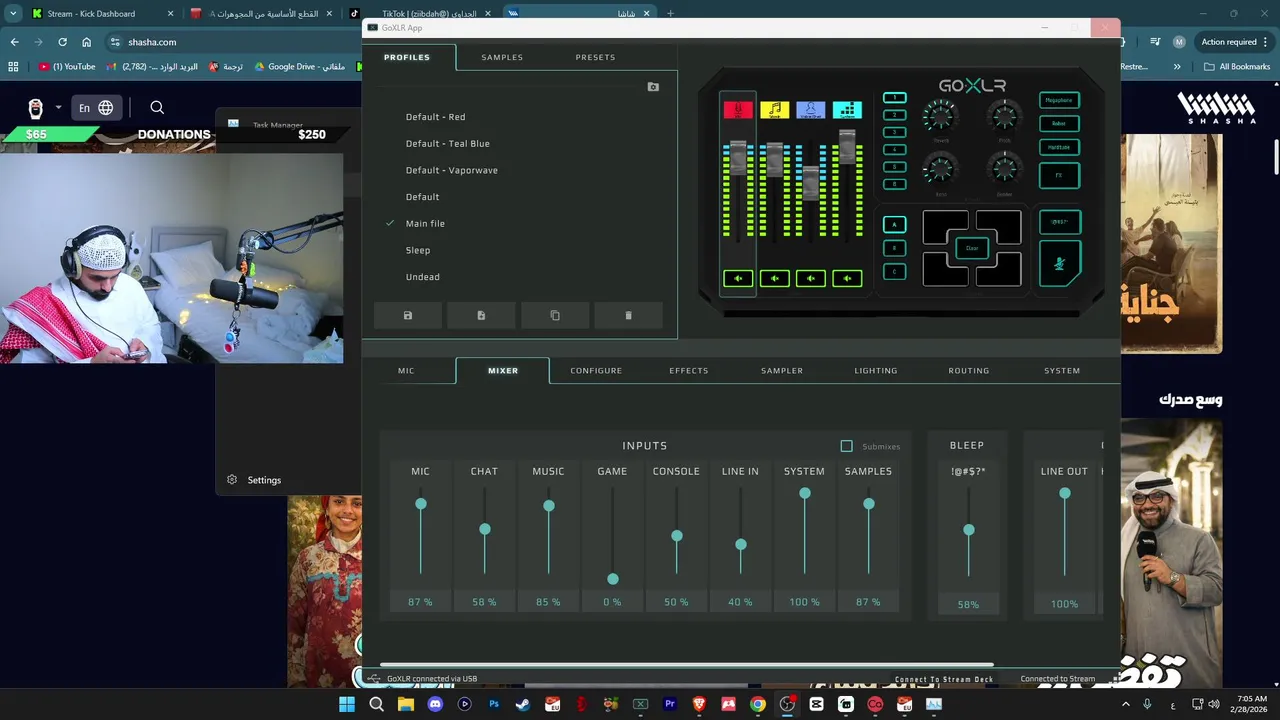Switch to the Samples tab

tap(502, 57)
